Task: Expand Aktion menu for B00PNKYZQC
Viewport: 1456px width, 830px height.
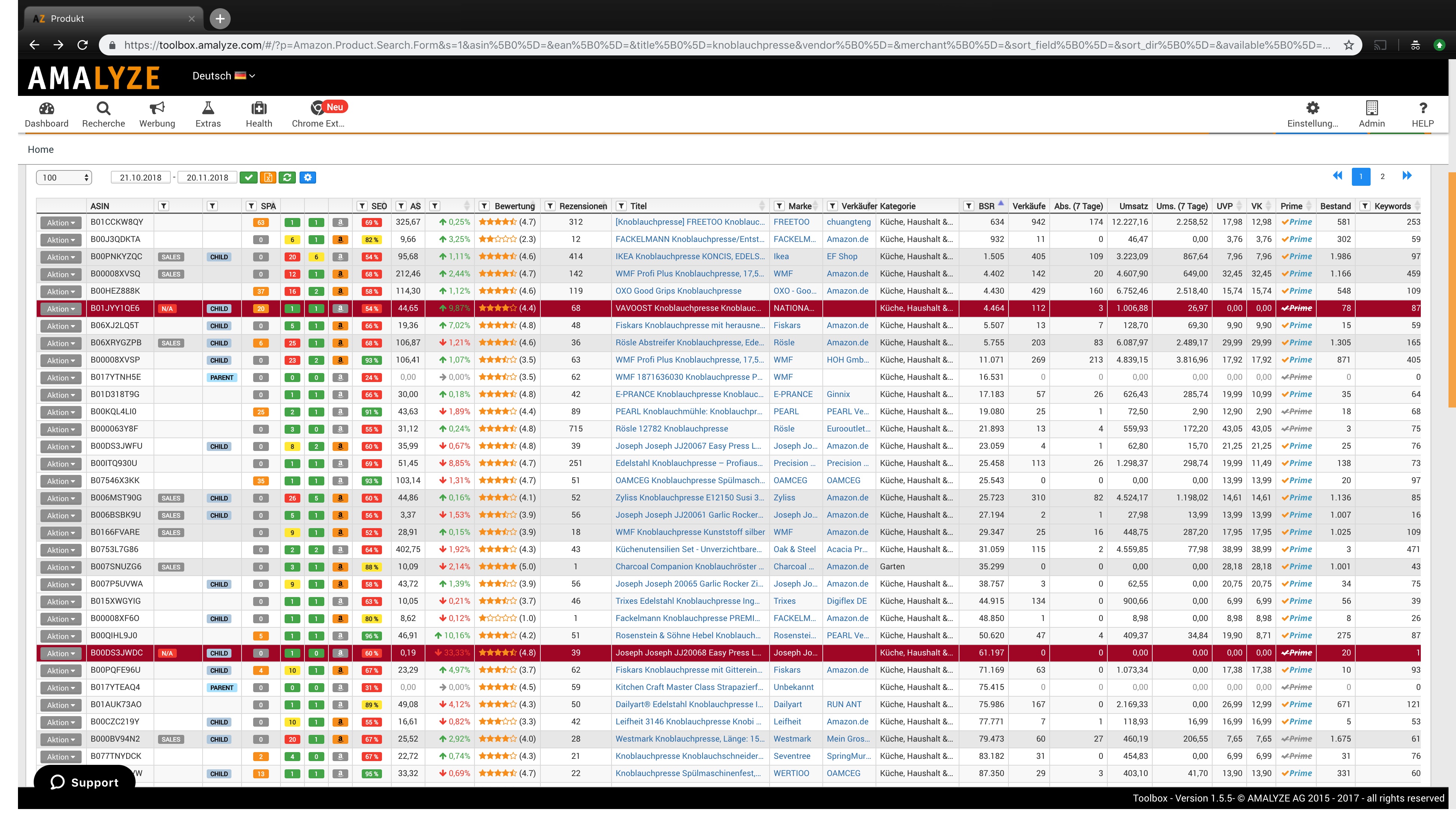Action: pos(60,257)
